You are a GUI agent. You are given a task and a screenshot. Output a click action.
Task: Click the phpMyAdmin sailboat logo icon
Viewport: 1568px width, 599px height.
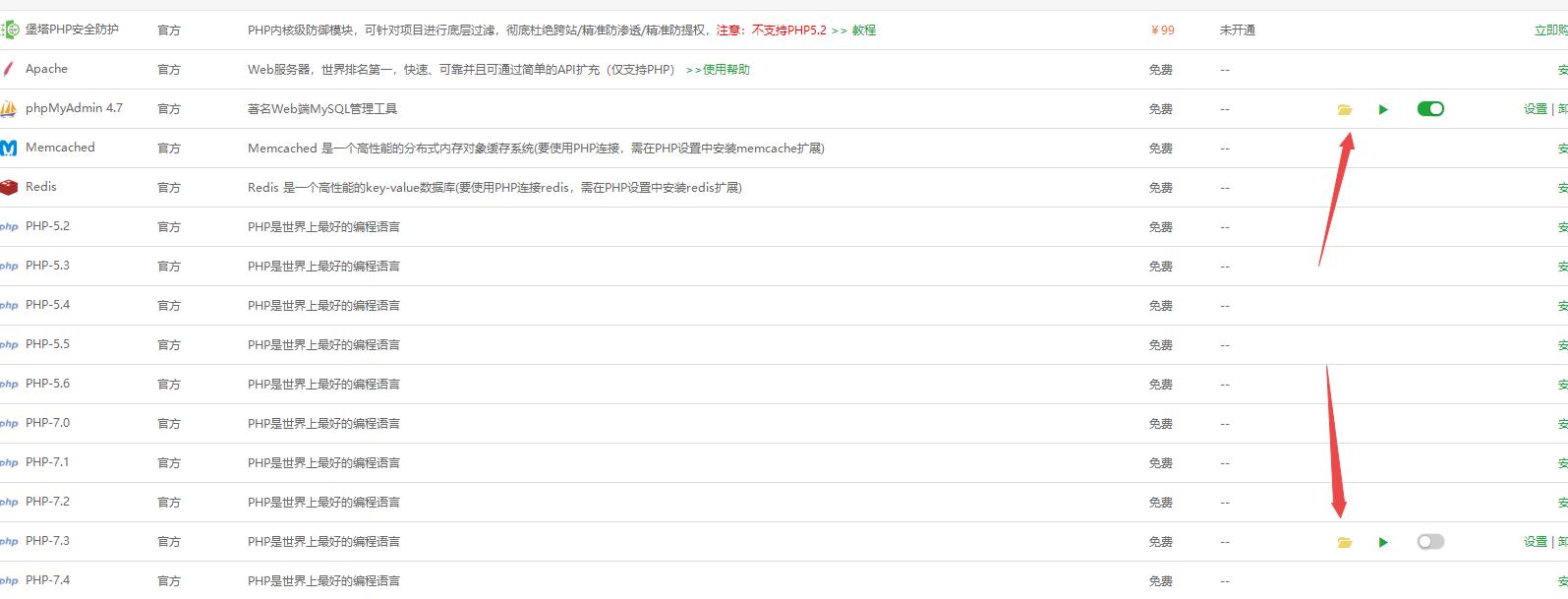point(9,109)
